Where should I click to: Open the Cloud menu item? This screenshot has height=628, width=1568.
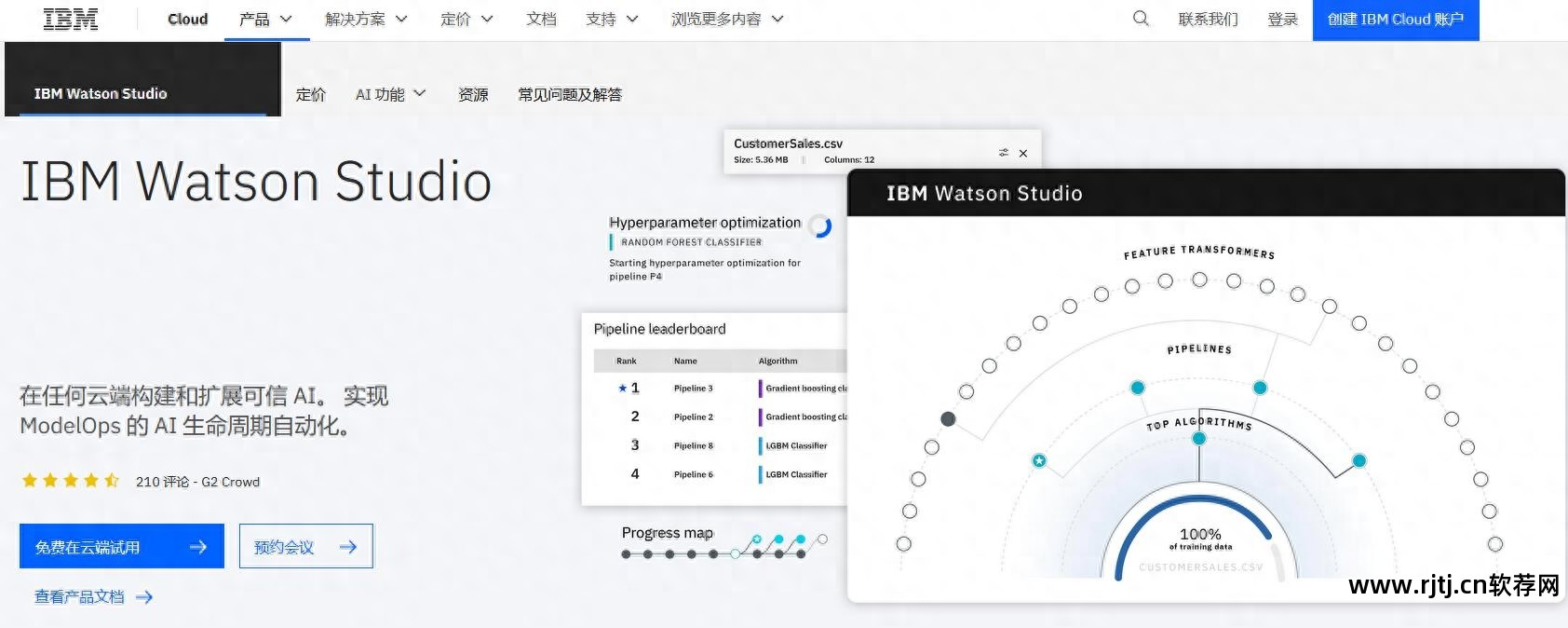tap(187, 19)
